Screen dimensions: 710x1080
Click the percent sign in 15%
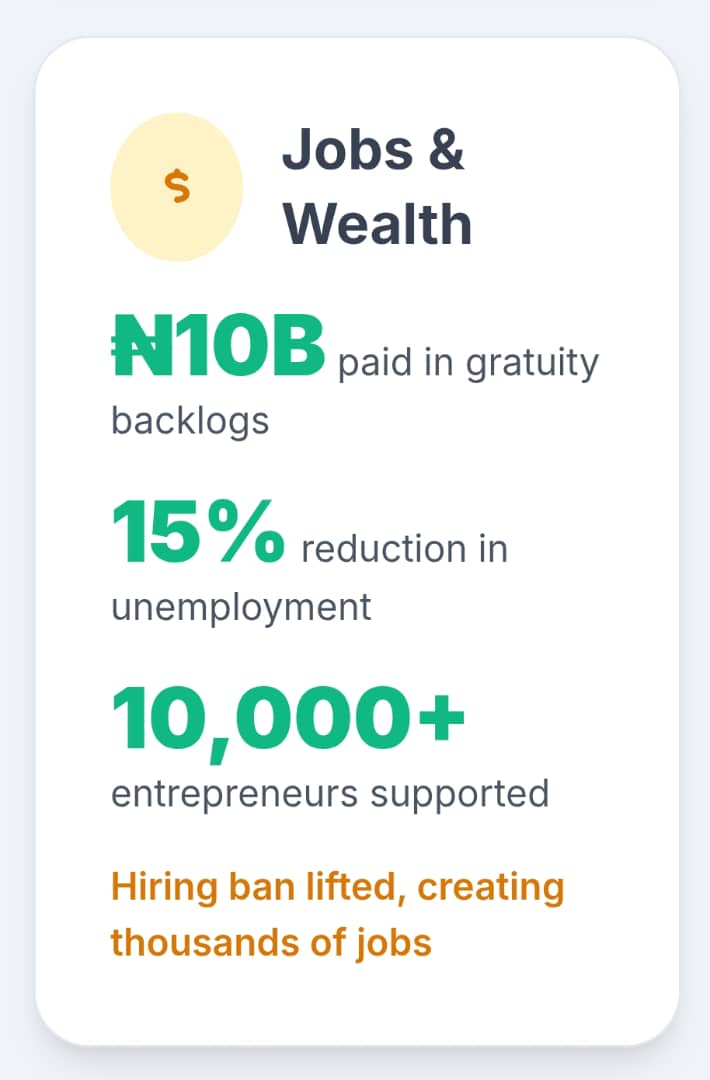(x=245, y=531)
